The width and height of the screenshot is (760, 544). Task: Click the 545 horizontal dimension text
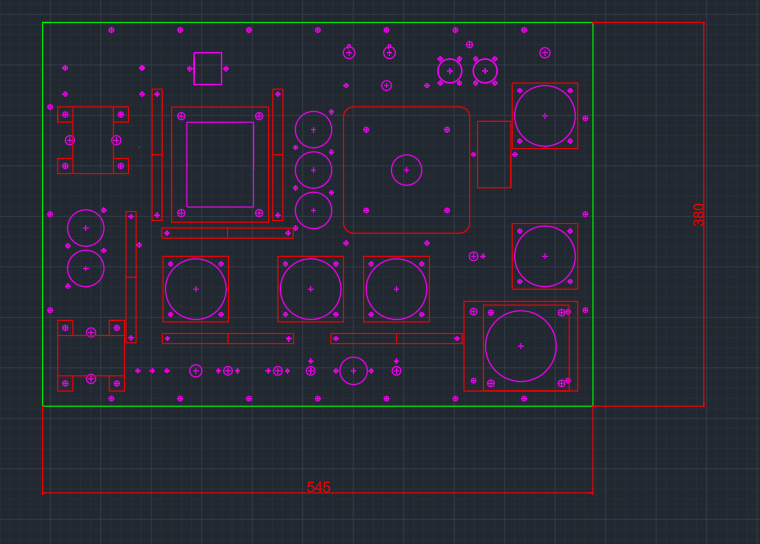318,487
